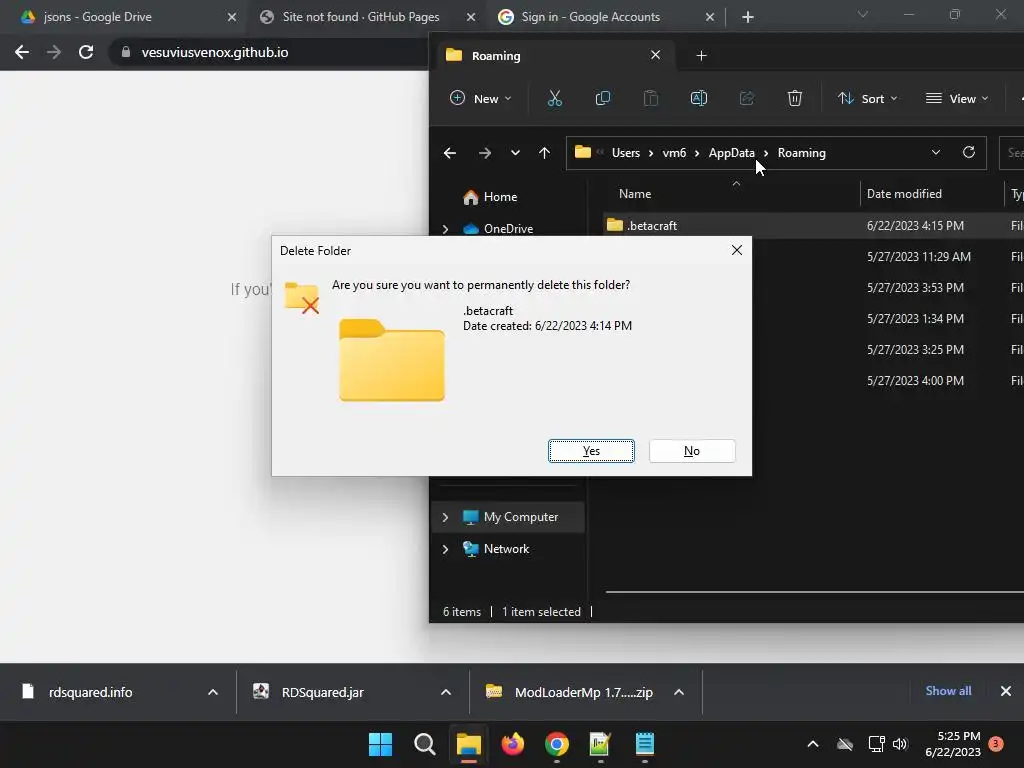Click Show all downloads link
Image resolution: width=1024 pixels, height=768 pixels.
(x=948, y=691)
